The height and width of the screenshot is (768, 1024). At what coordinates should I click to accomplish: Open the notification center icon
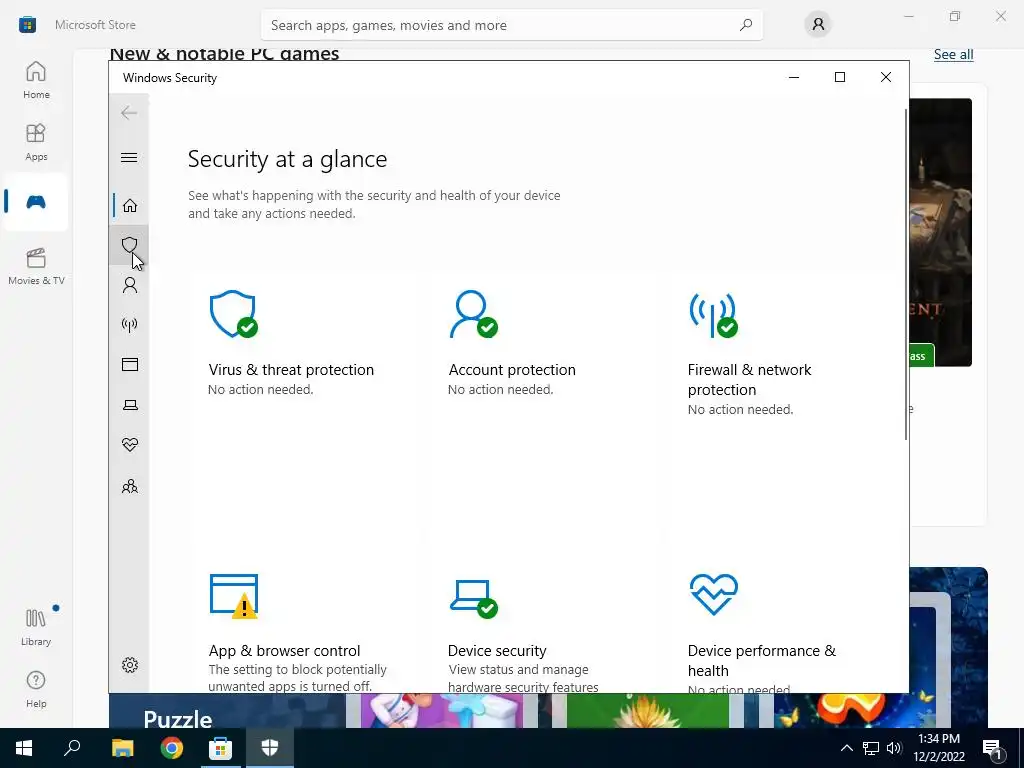coord(993,749)
